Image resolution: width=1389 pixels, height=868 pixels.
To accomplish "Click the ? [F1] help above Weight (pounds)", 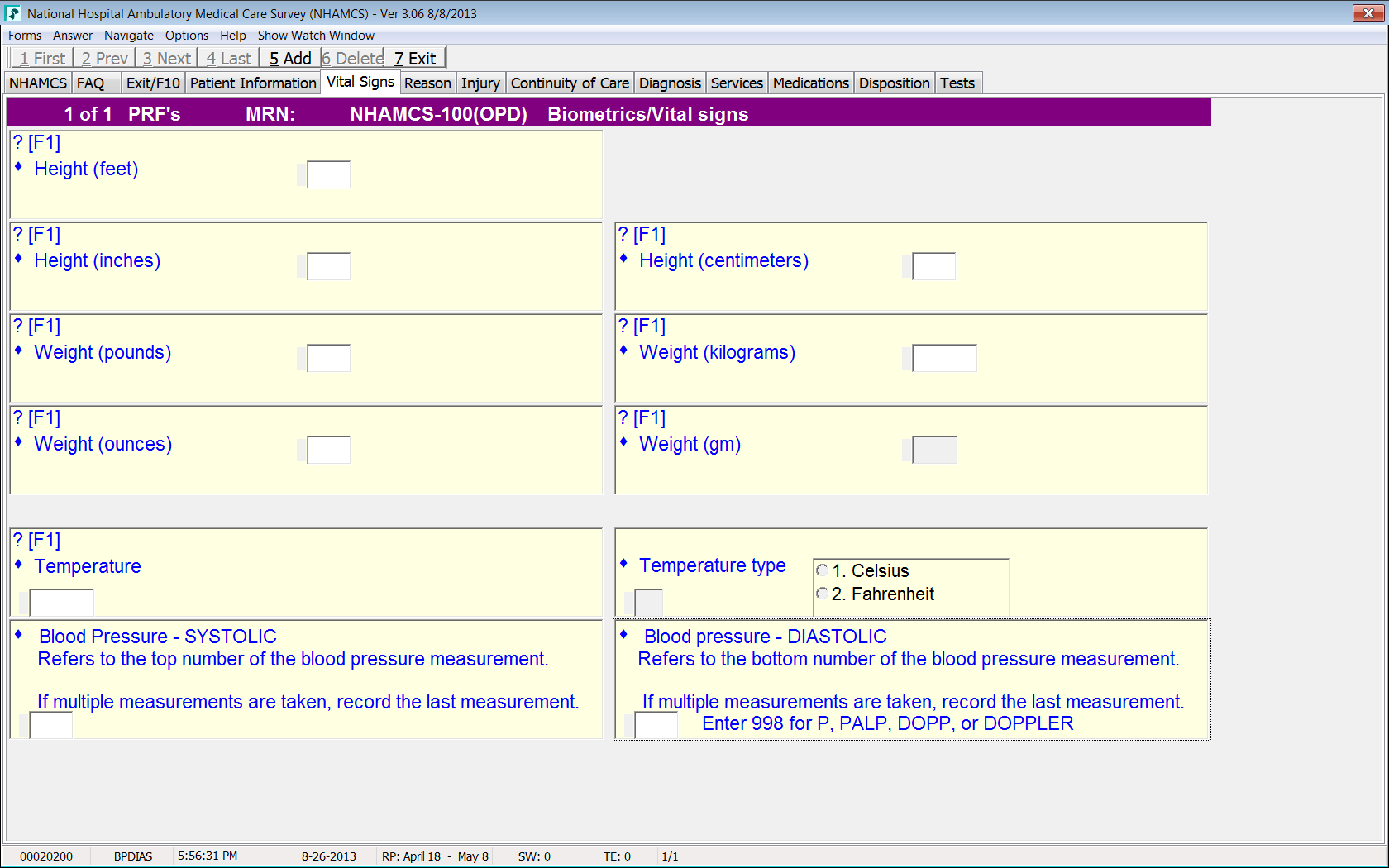I will [x=37, y=327].
